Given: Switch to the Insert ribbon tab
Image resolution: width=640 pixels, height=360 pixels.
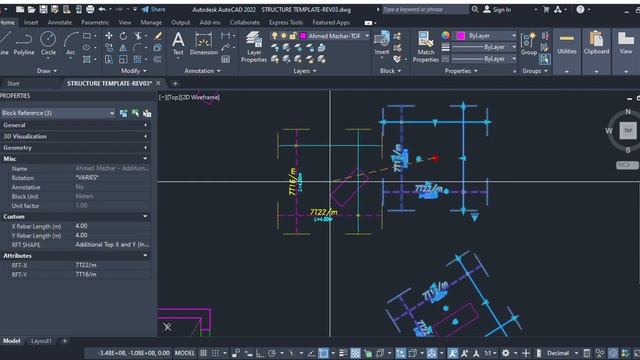Looking at the screenshot, I should [x=31, y=22].
